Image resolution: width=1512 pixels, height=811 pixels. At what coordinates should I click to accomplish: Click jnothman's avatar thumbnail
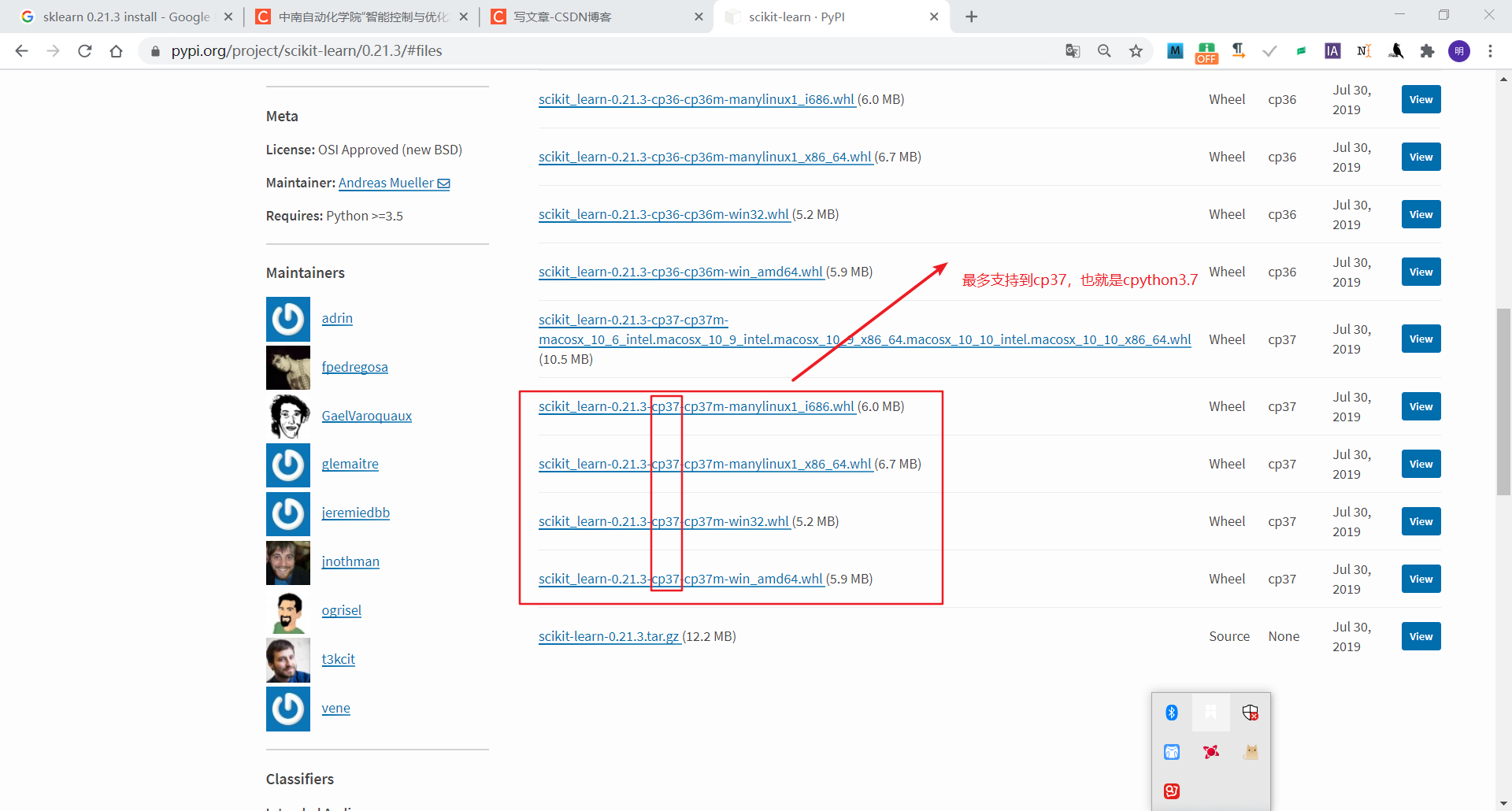(x=288, y=563)
